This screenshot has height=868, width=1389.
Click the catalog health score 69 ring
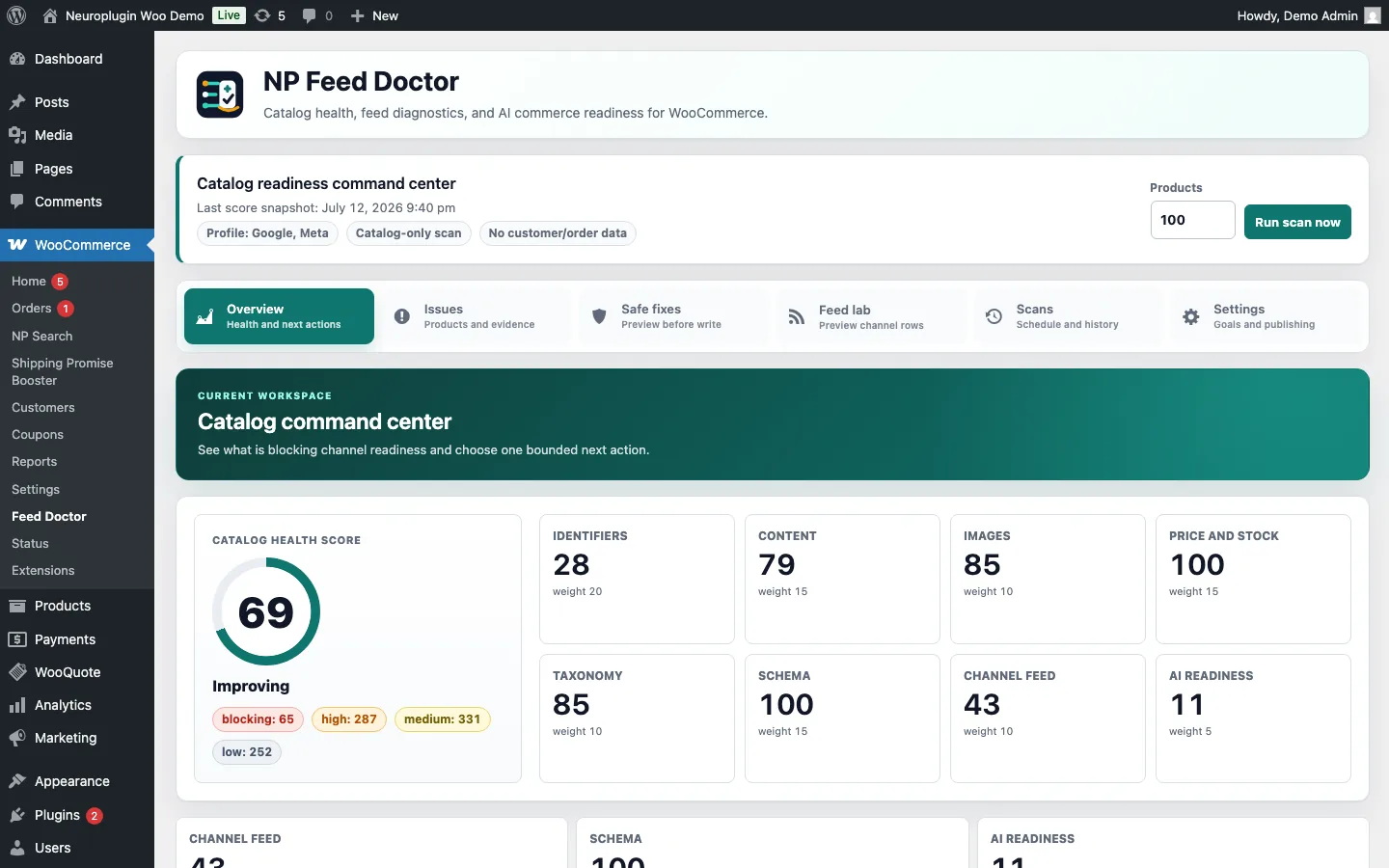266,611
